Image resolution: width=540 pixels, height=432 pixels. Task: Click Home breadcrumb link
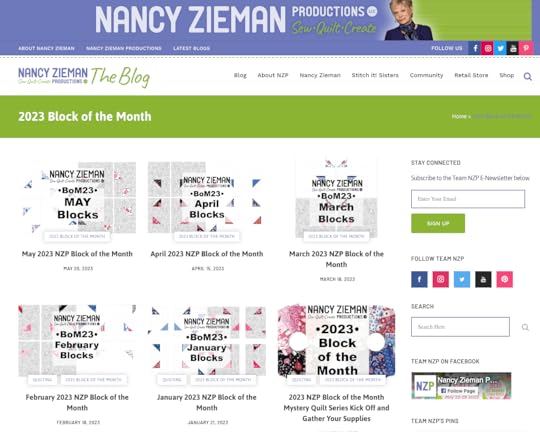[x=459, y=116]
